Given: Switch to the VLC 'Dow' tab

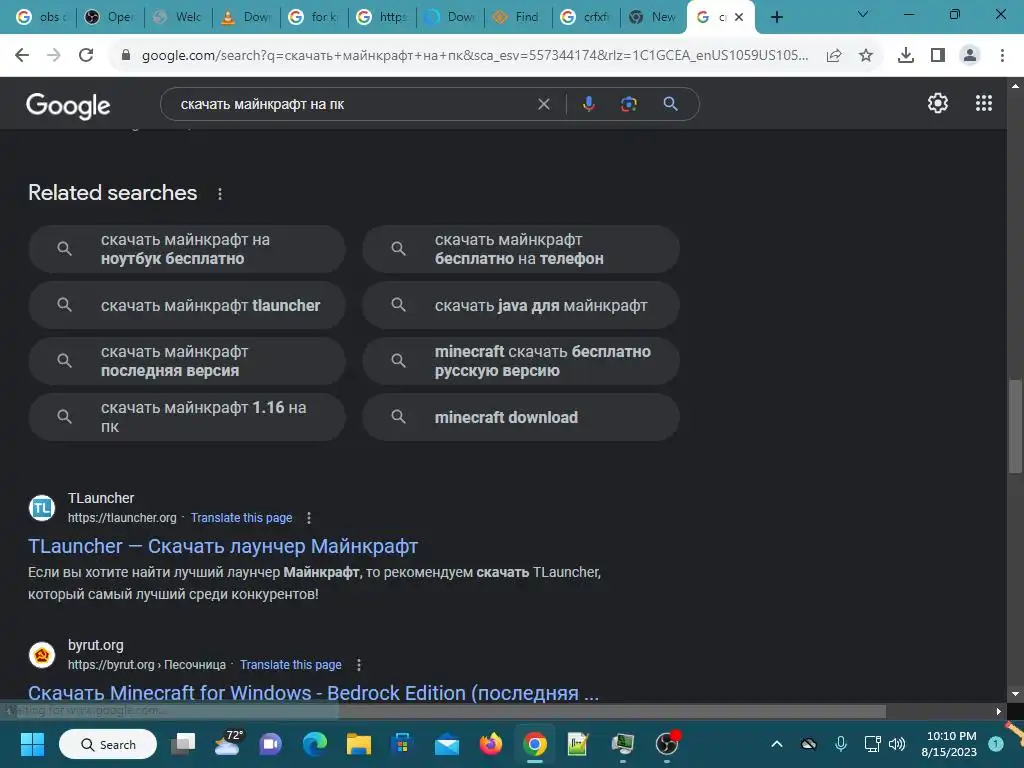Looking at the screenshot, I should [247, 17].
